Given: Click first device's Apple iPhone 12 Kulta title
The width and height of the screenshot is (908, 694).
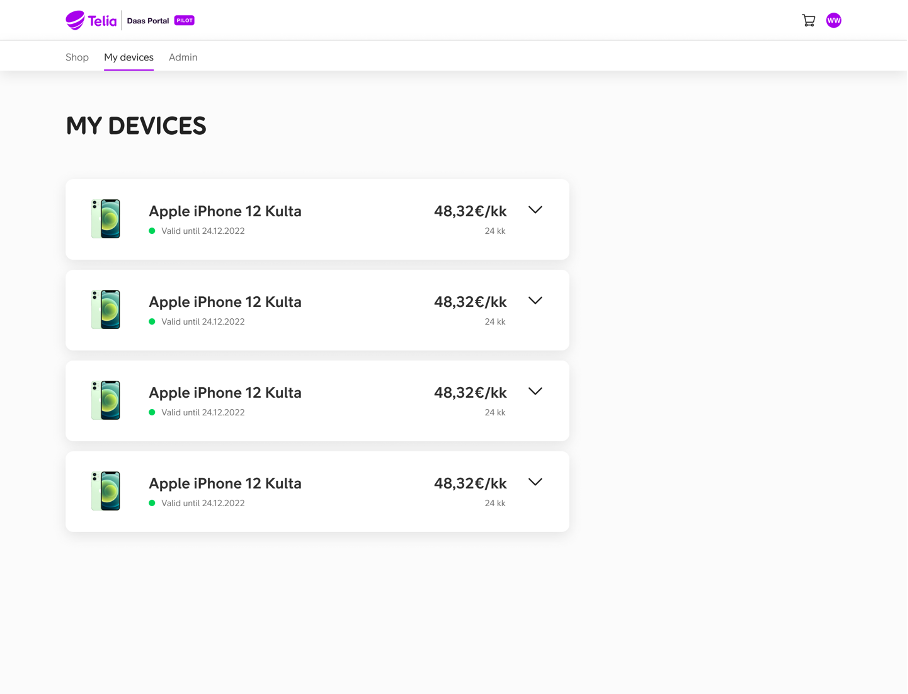Looking at the screenshot, I should (225, 211).
